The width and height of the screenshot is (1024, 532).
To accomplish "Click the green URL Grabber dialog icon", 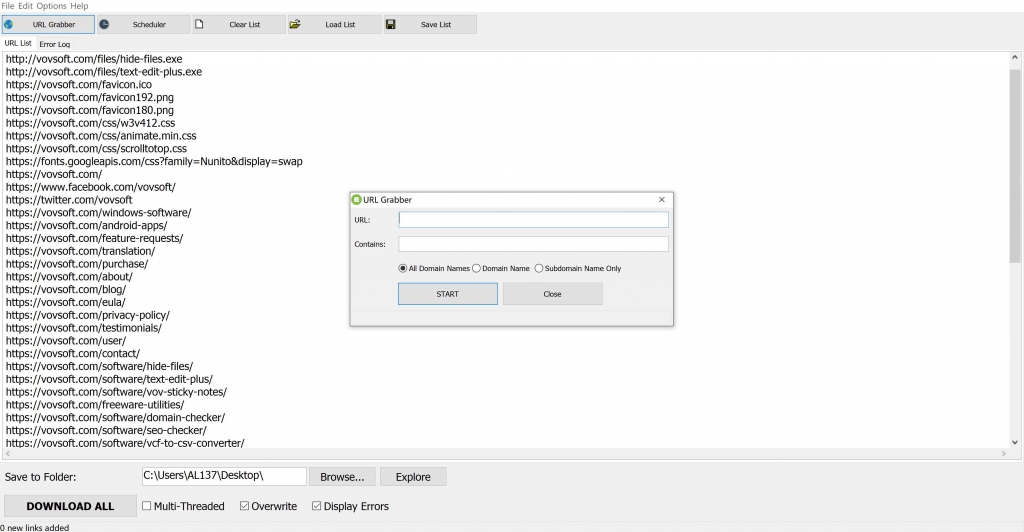I will (x=356, y=200).
